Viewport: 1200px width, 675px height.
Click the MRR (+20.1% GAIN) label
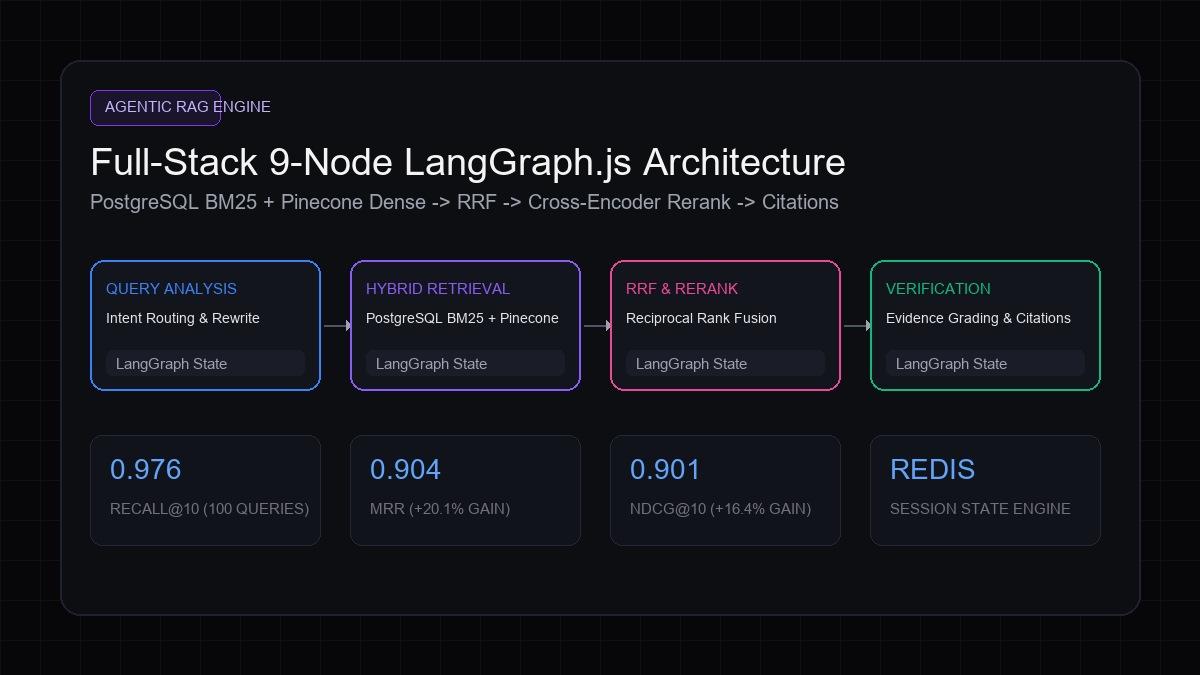pos(440,509)
